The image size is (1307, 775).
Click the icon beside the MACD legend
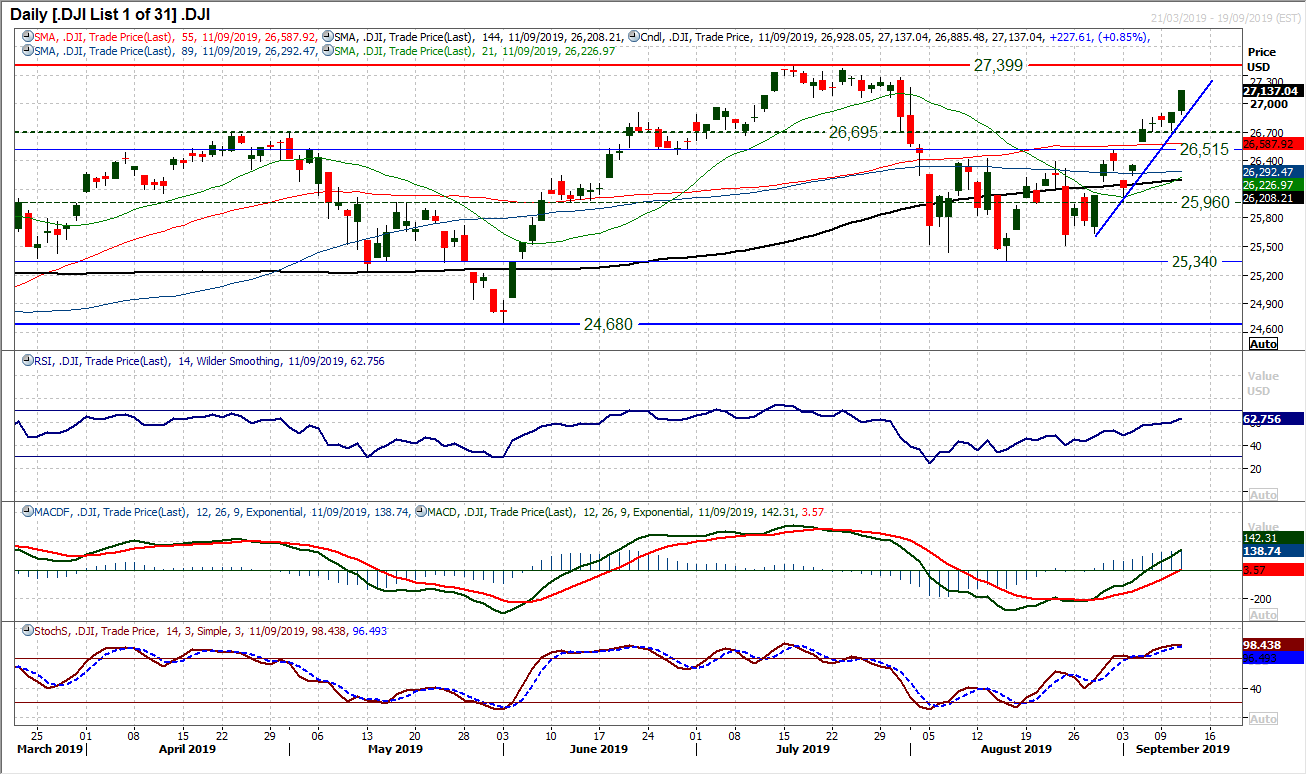421,512
